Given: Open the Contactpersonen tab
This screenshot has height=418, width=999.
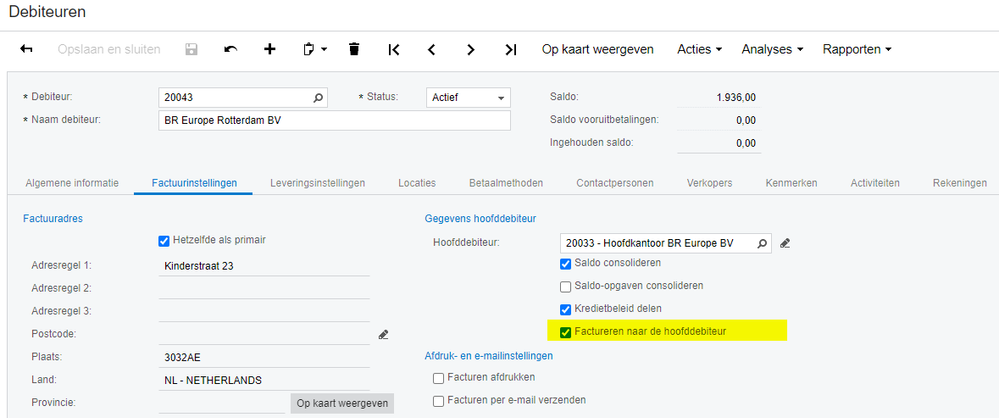Looking at the screenshot, I should tap(615, 183).
